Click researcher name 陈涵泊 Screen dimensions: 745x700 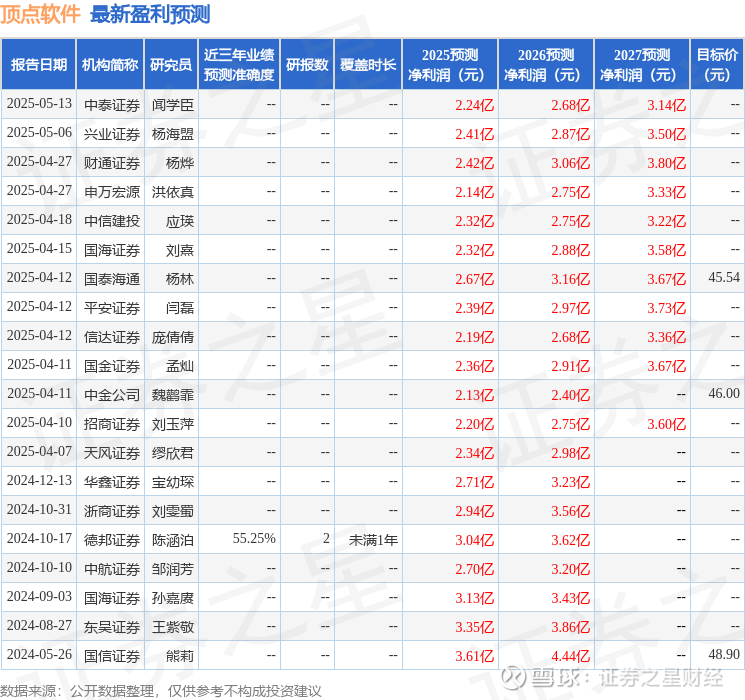point(173,540)
